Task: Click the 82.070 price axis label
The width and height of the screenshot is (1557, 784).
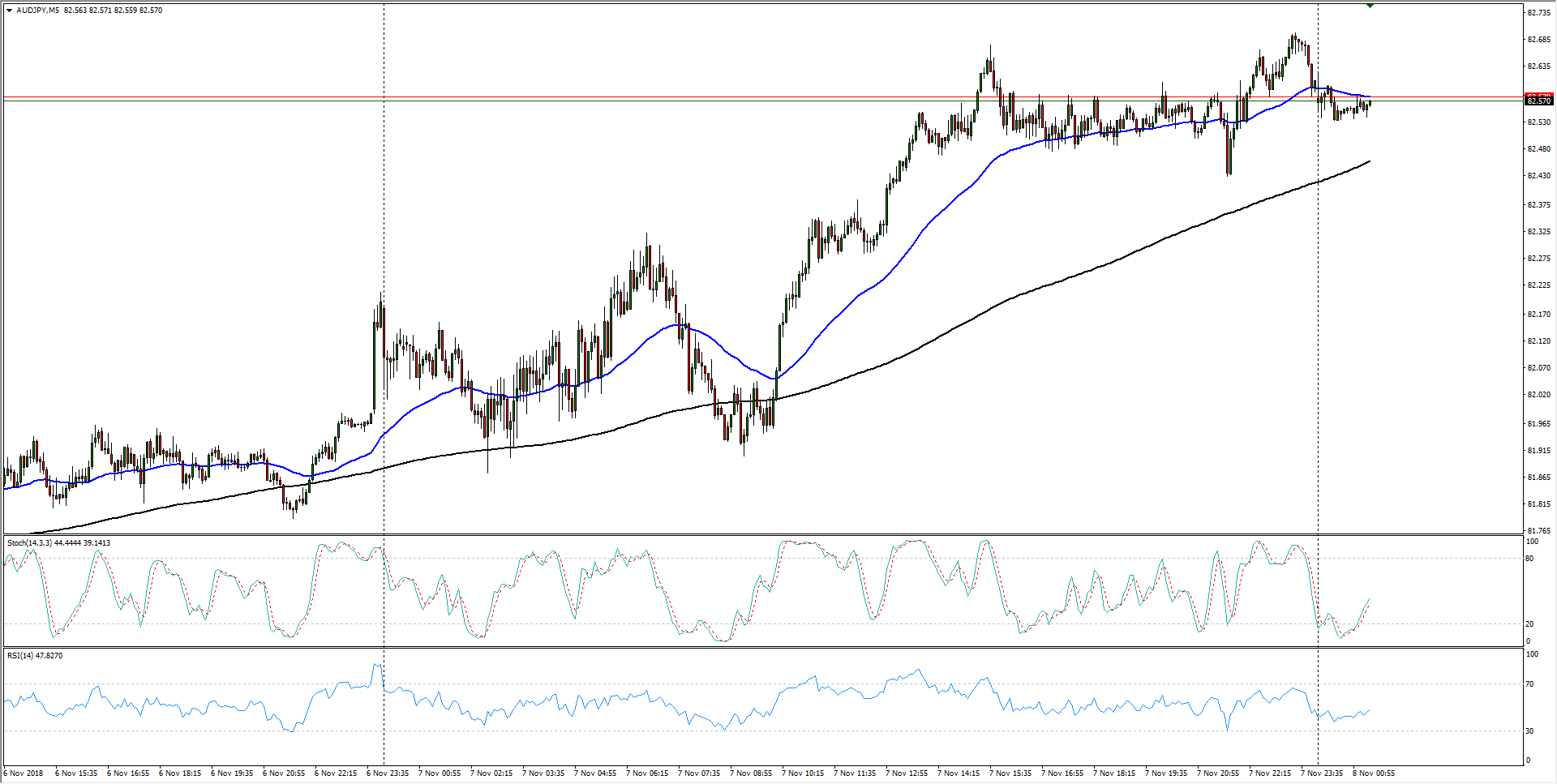Action: (x=1538, y=368)
